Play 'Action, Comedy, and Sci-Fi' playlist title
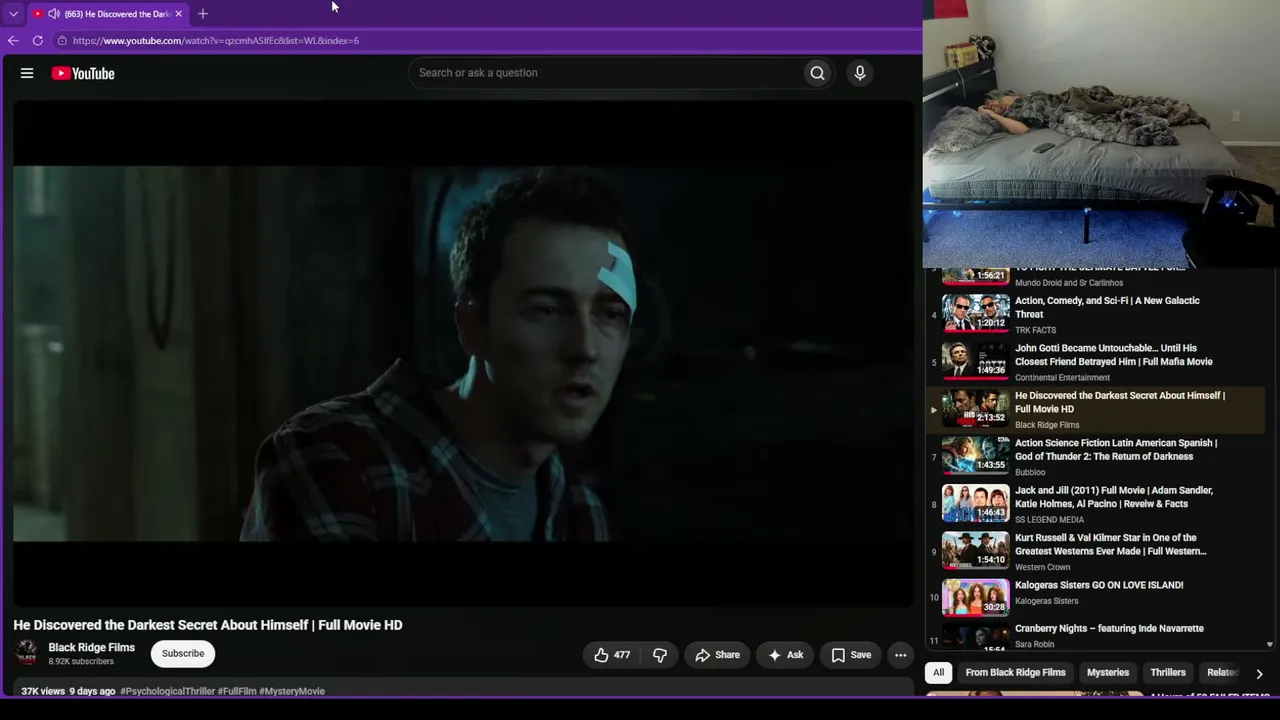The width and height of the screenshot is (1280, 720). pyautogui.click(x=1107, y=307)
